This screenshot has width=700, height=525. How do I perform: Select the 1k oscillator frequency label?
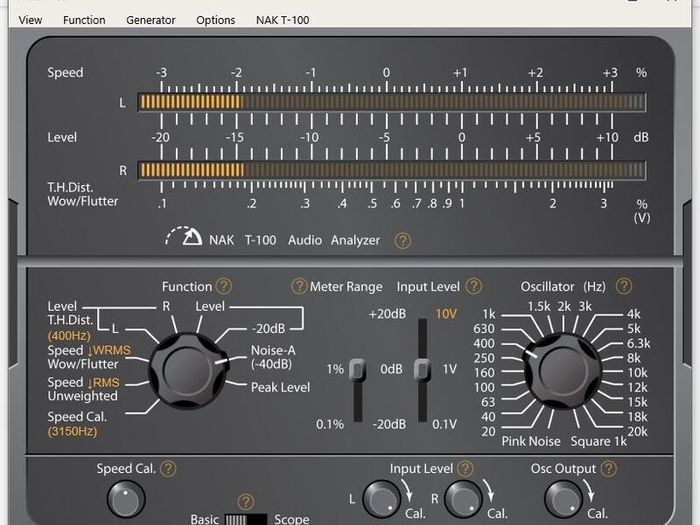(x=489, y=314)
